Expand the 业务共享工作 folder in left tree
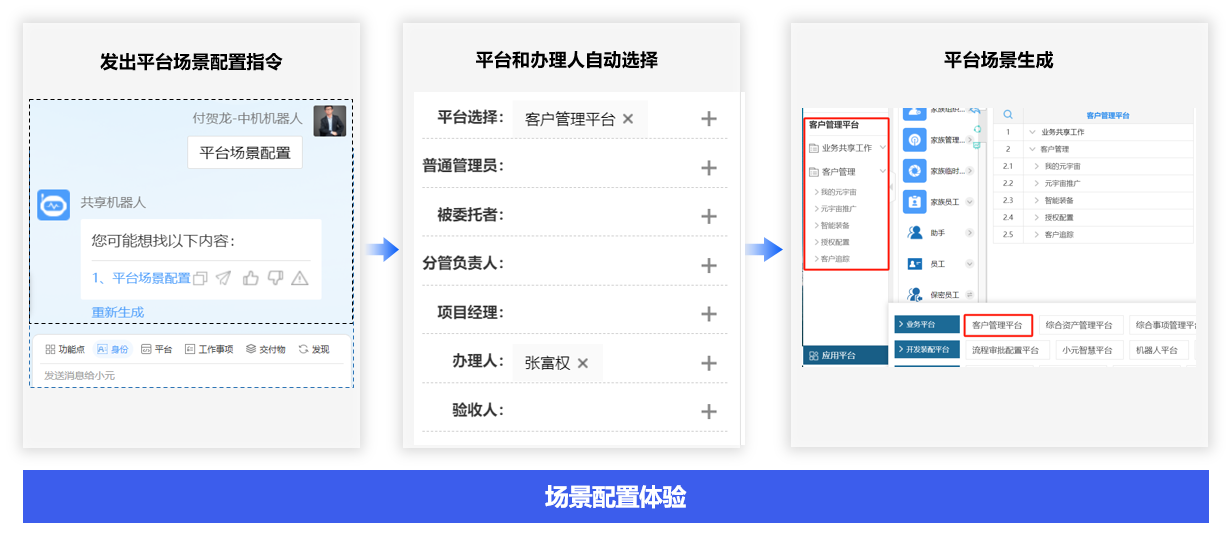The height and width of the screenshot is (541, 1231). pos(883,147)
